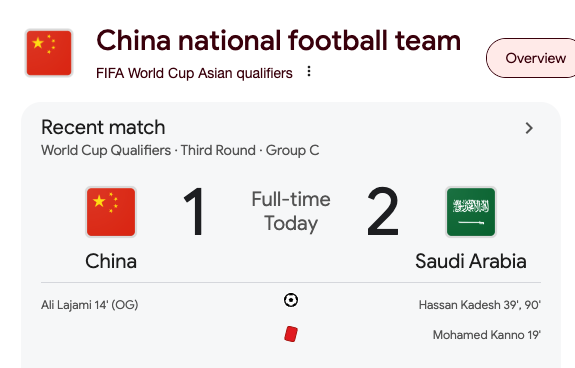Click Ali Lajami 14' own goal entry
575x368 pixels.
click(x=89, y=305)
